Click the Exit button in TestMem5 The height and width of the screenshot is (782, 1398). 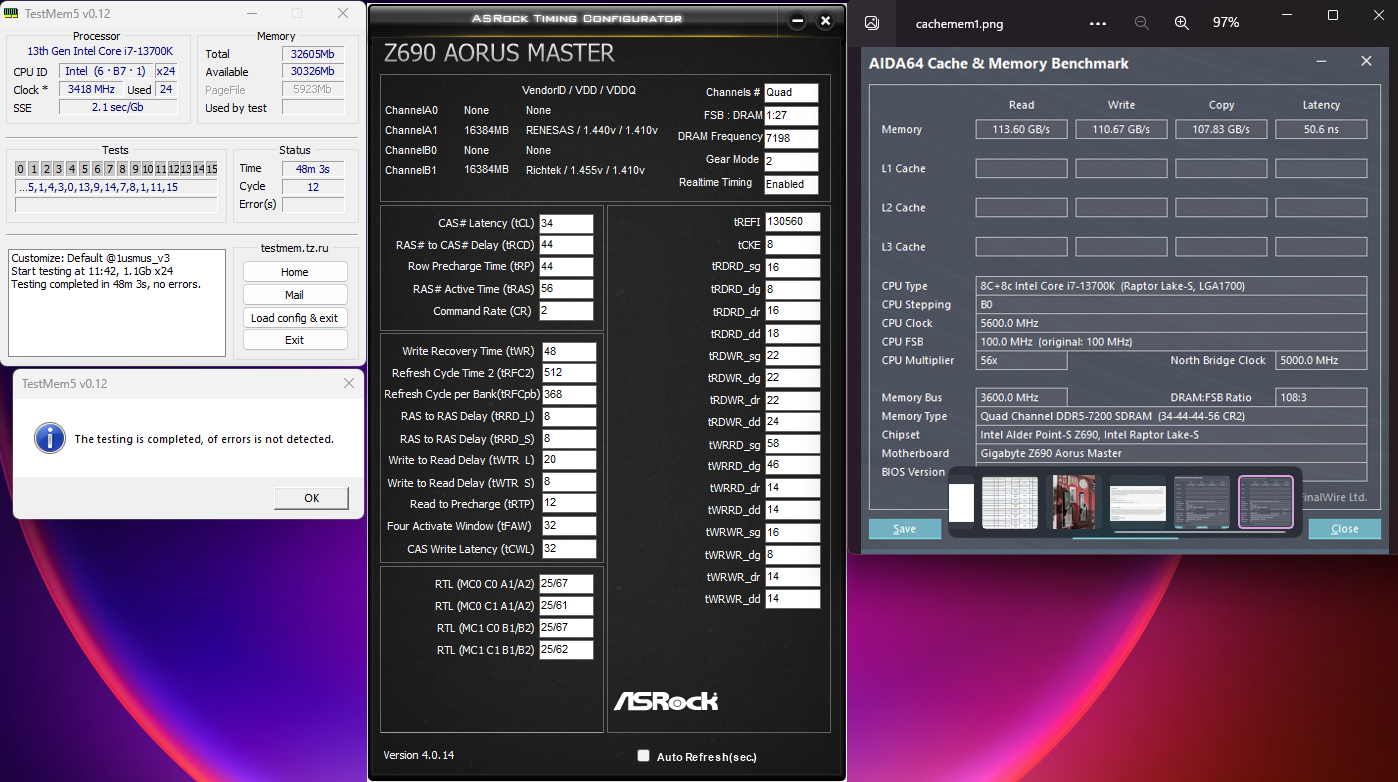point(295,340)
